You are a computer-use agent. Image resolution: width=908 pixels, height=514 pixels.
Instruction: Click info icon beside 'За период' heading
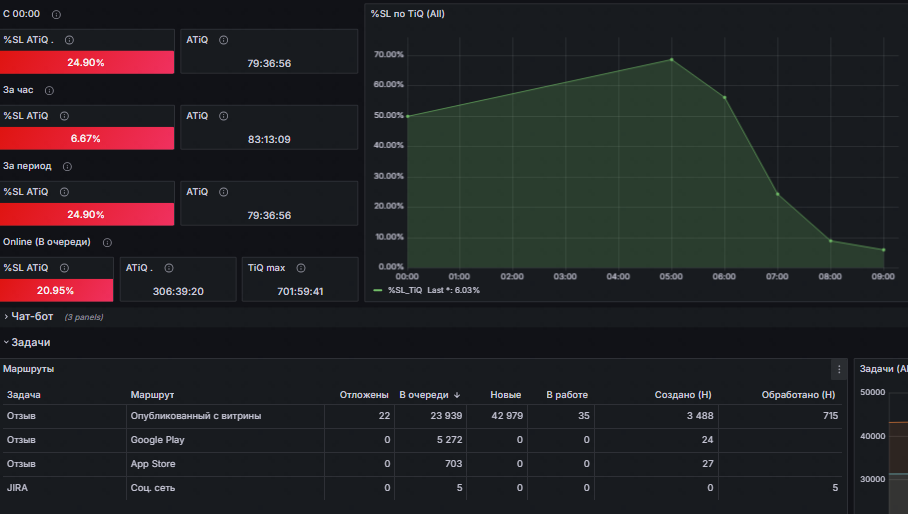pyautogui.click(x=67, y=167)
